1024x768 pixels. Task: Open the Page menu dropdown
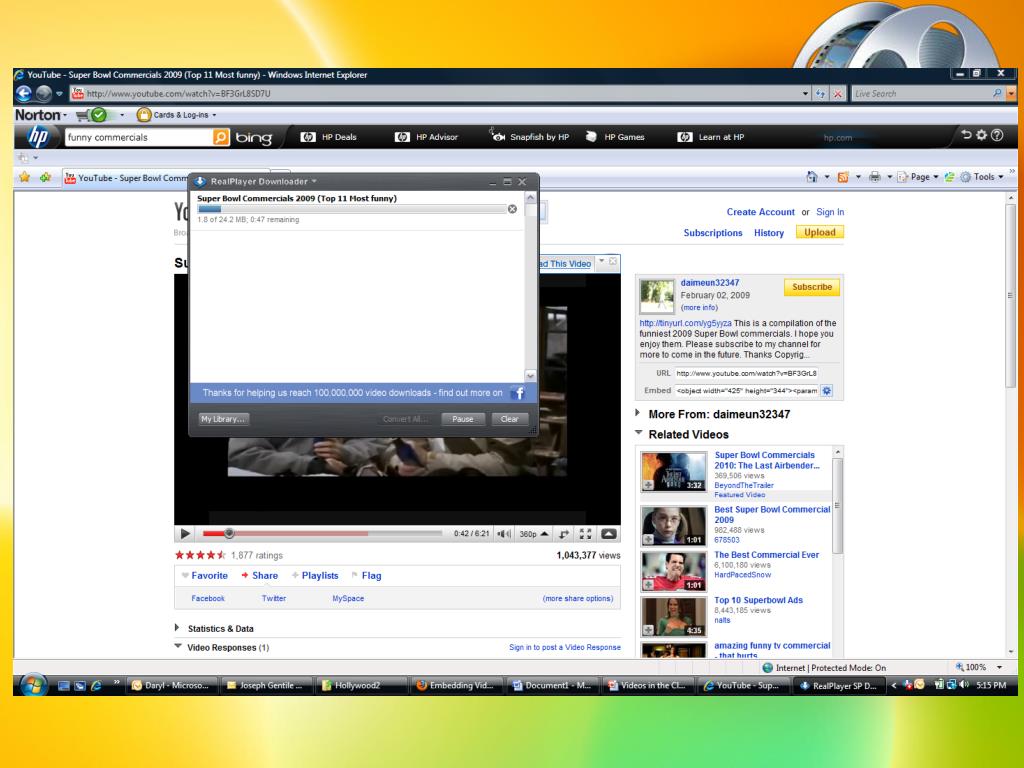pos(918,176)
